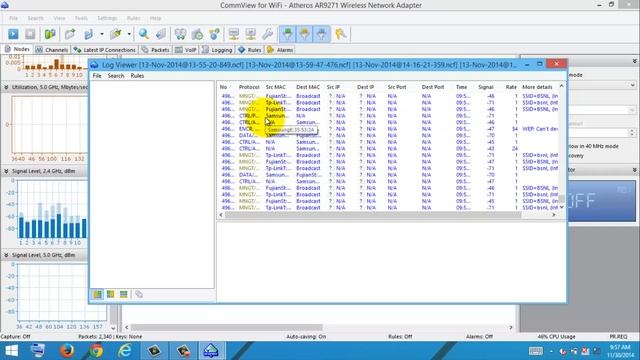Screen dimensions: 640x360
Task: Launch Internet Explorer from the taskbar
Action: point(125,351)
